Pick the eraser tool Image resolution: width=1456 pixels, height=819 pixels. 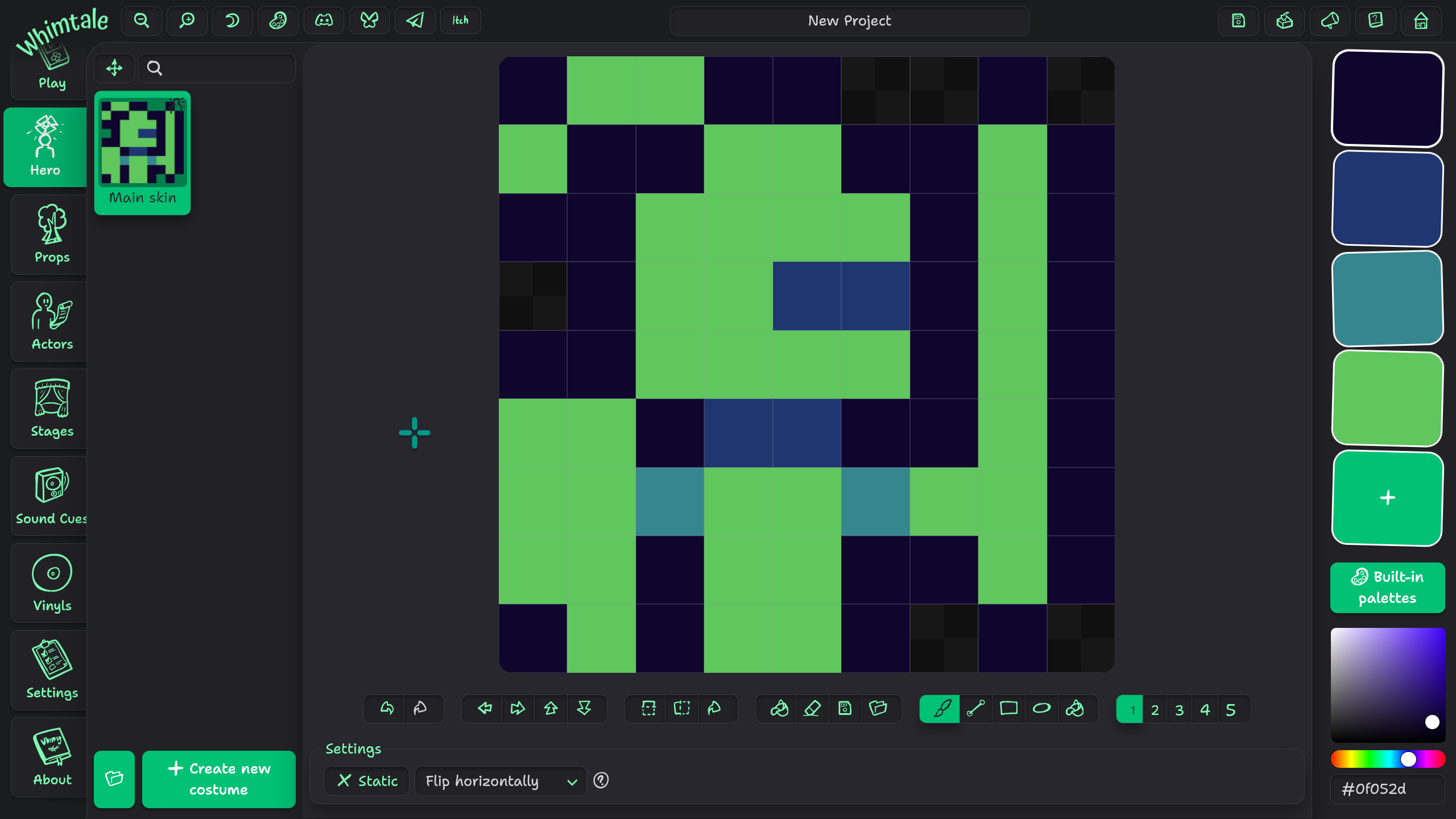pos(812,709)
